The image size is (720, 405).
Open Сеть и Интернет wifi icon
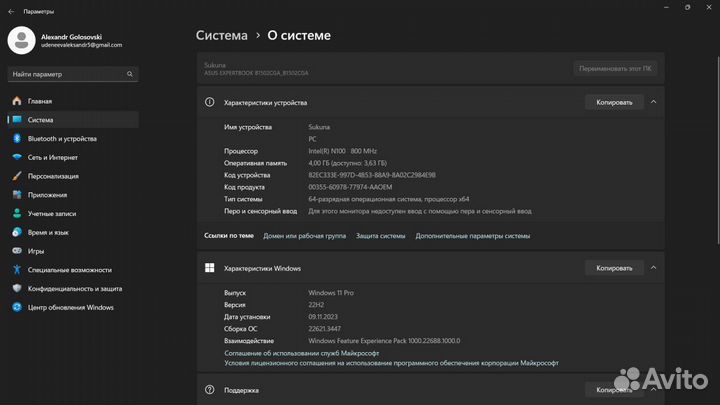(x=17, y=157)
